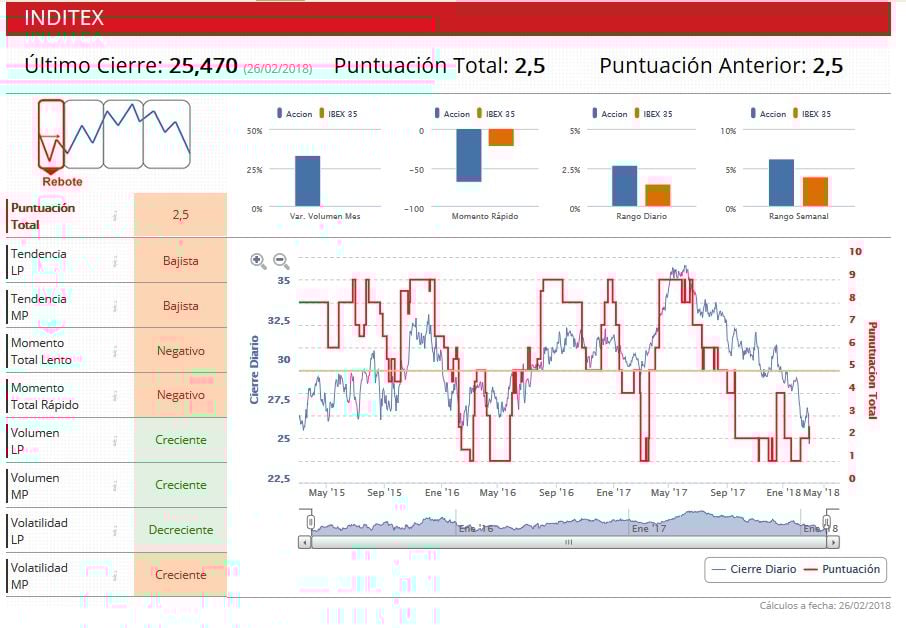Click the orange IBEX bar in Rango Semanal
Viewport: 906px width, 628px height.
click(x=815, y=192)
